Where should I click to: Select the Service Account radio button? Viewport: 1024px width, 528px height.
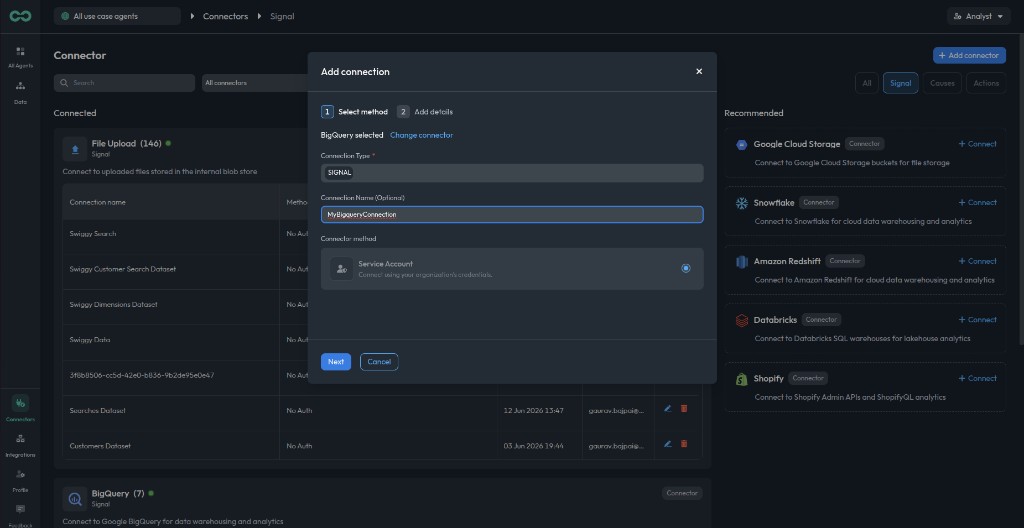click(x=685, y=268)
